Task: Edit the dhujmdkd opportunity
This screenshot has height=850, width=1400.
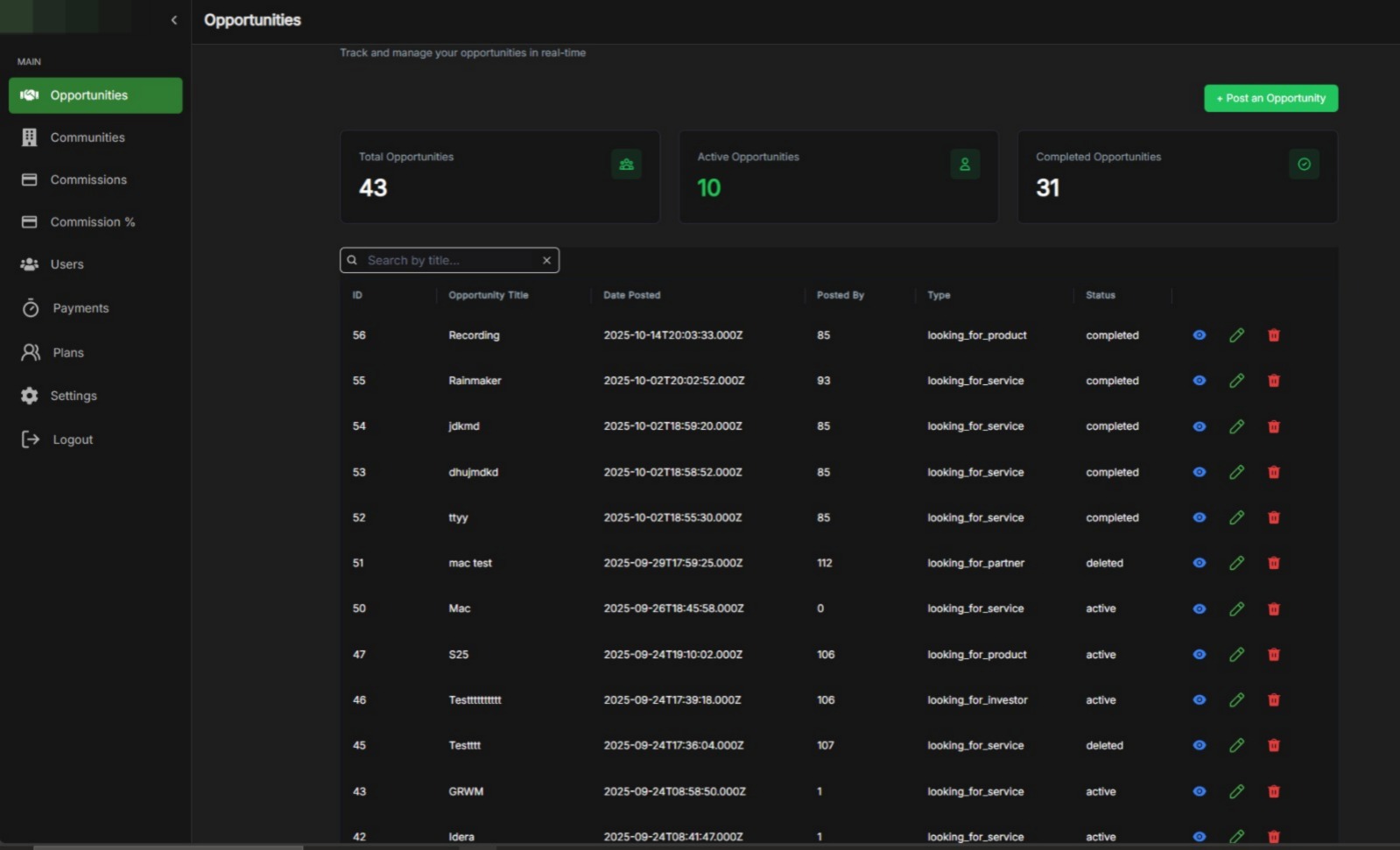Action: pyautogui.click(x=1237, y=472)
